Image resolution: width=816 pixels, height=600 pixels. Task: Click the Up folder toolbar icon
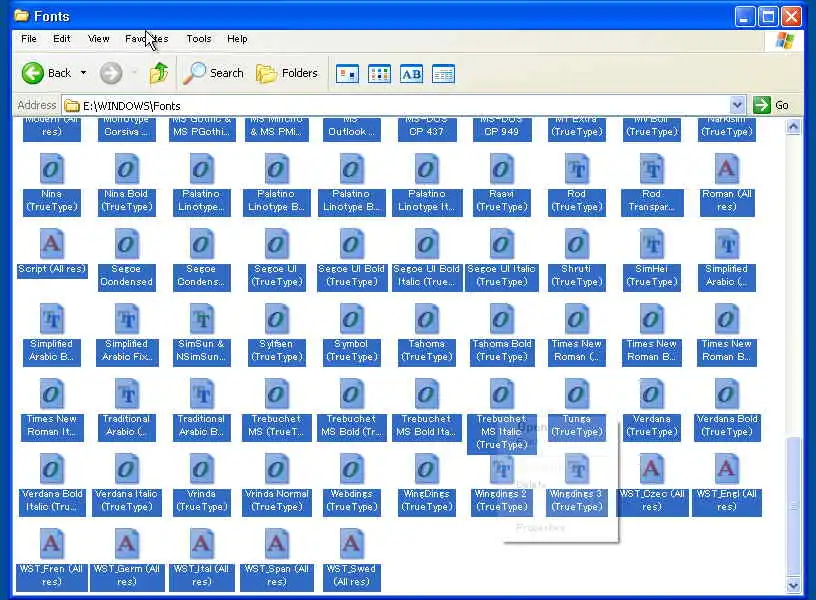click(158, 73)
